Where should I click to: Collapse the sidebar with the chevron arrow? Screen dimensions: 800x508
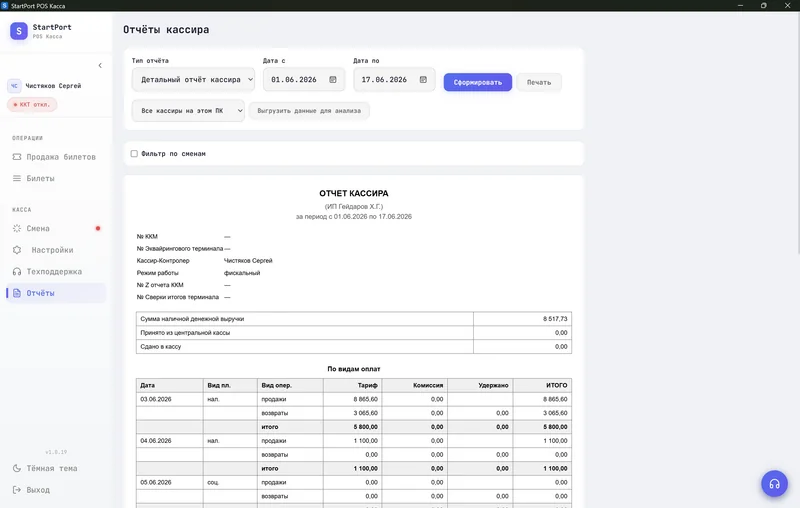(100, 65)
